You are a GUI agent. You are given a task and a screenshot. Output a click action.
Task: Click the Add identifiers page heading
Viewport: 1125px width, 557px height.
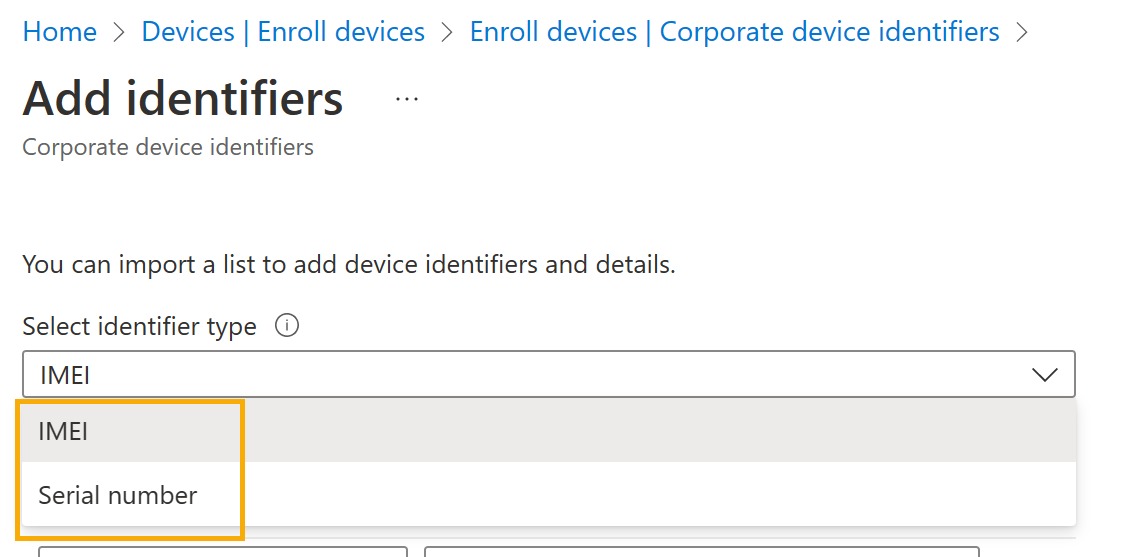[183, 98]
